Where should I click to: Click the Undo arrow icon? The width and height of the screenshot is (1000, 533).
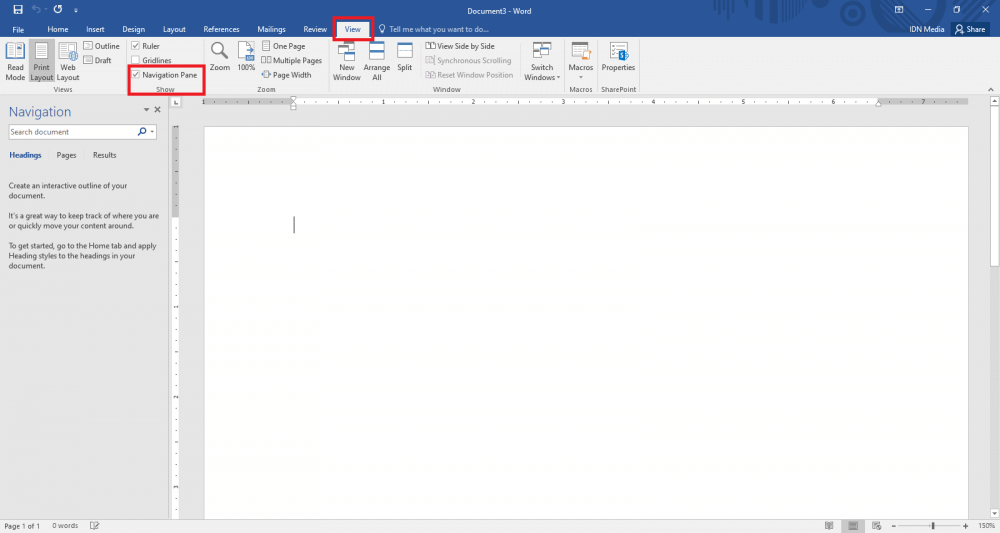(36, 10)
